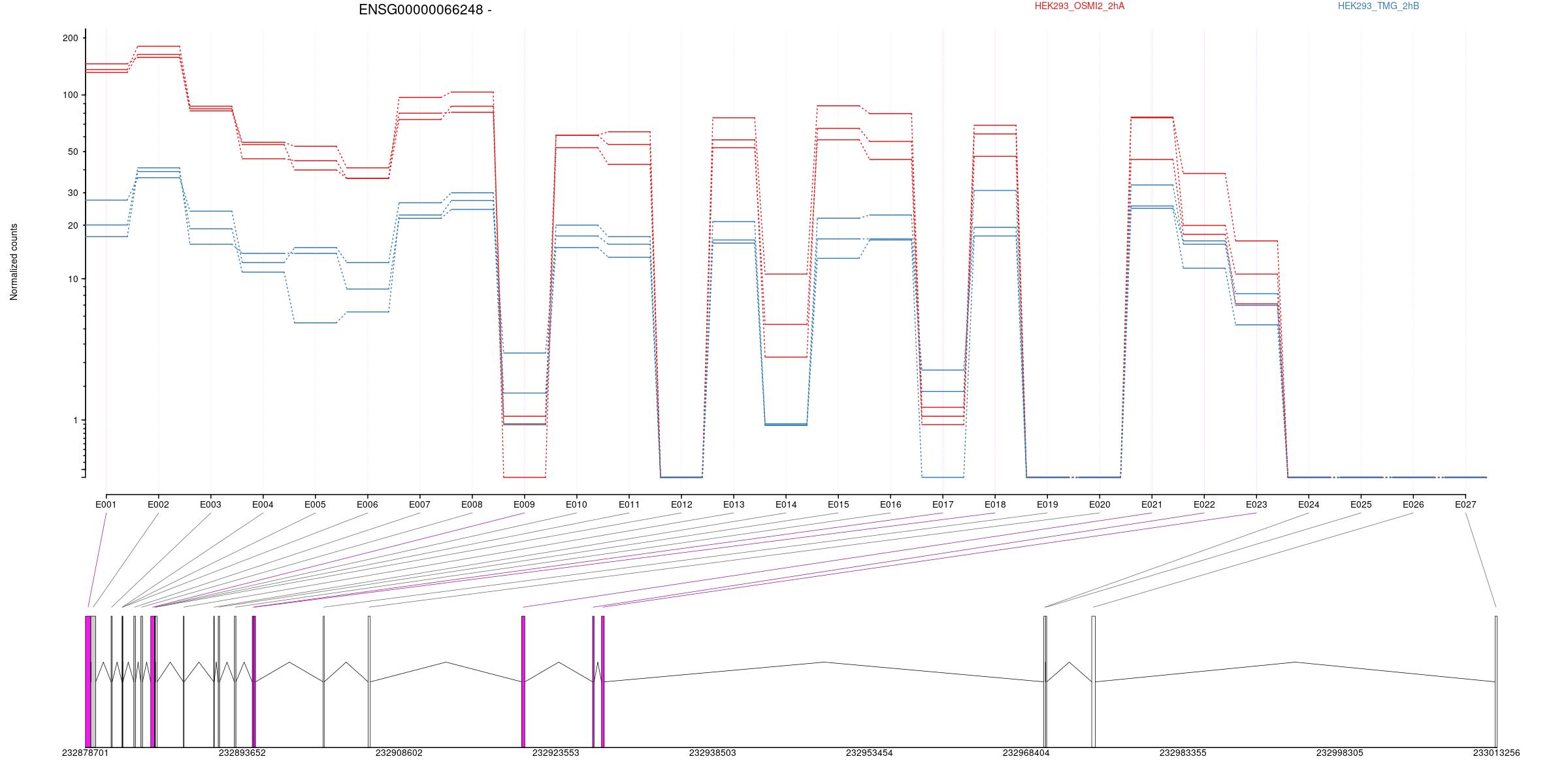Click exon label E012

pyautogui.click(x=681, y=504)
